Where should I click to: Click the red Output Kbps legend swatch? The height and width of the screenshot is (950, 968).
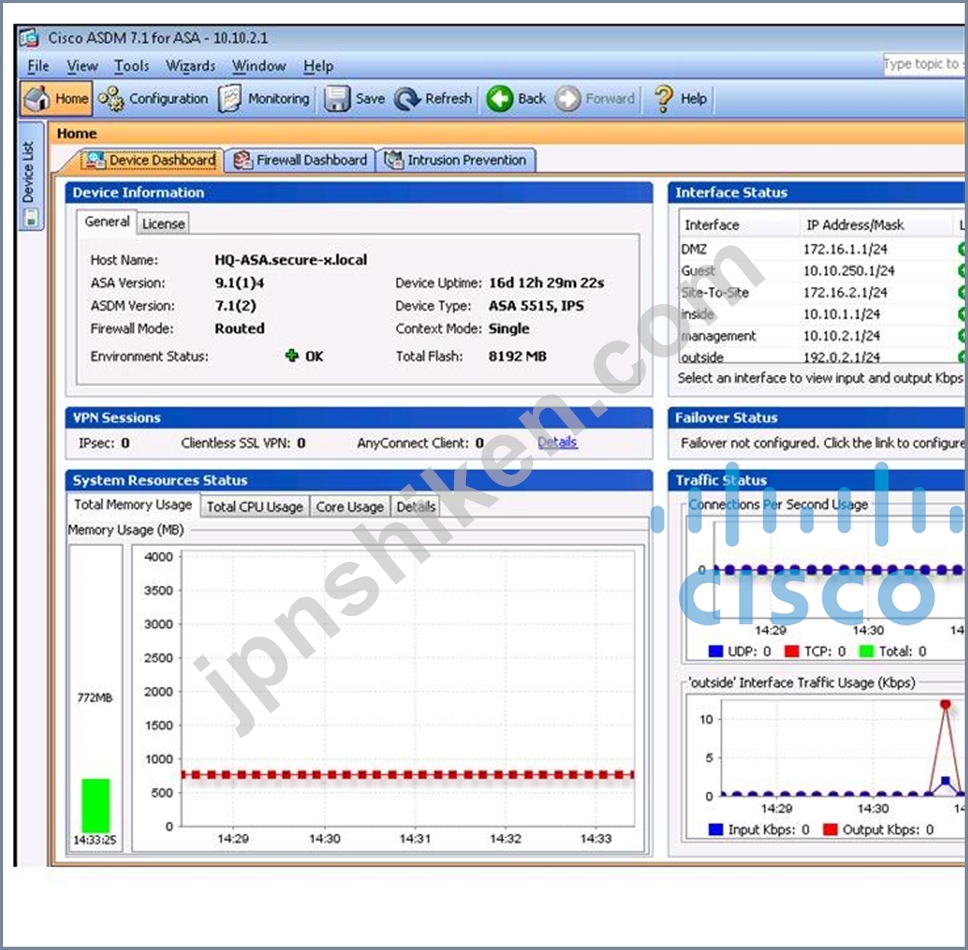click(830, 829)
